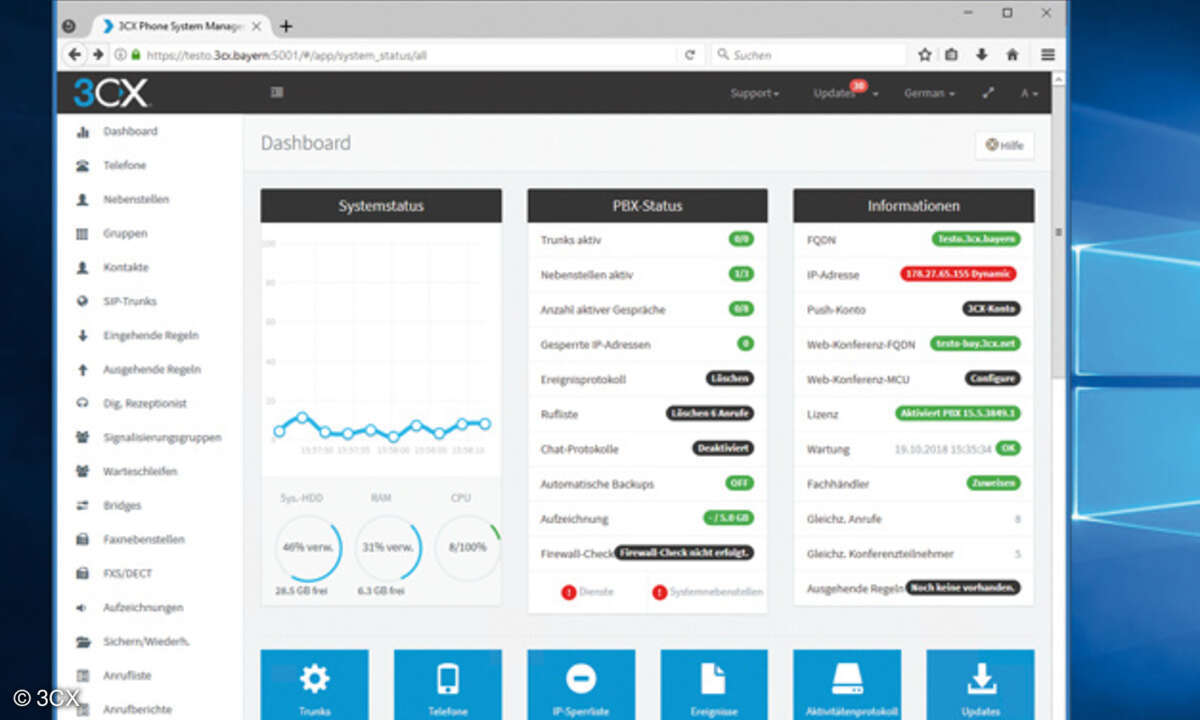Open the SIP-Trunks globe icon
Image resolution: width=1200 pixels, height=720 pixels.
pyautogui.click(x=82, y=301)
